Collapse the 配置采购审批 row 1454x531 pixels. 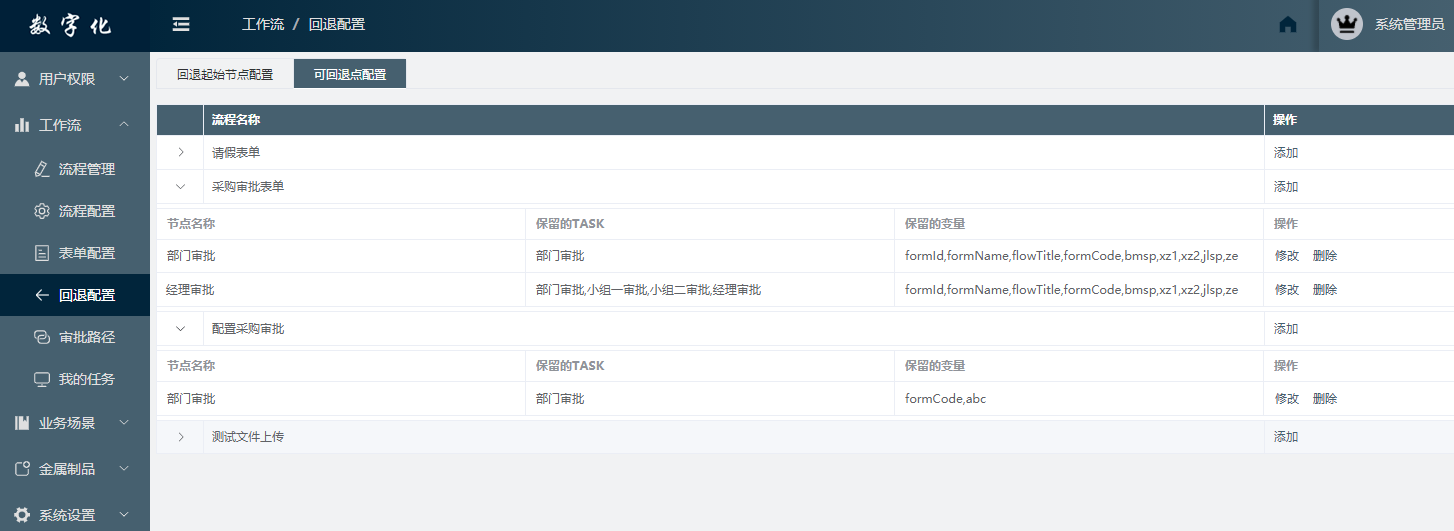[x=181, y=328]
